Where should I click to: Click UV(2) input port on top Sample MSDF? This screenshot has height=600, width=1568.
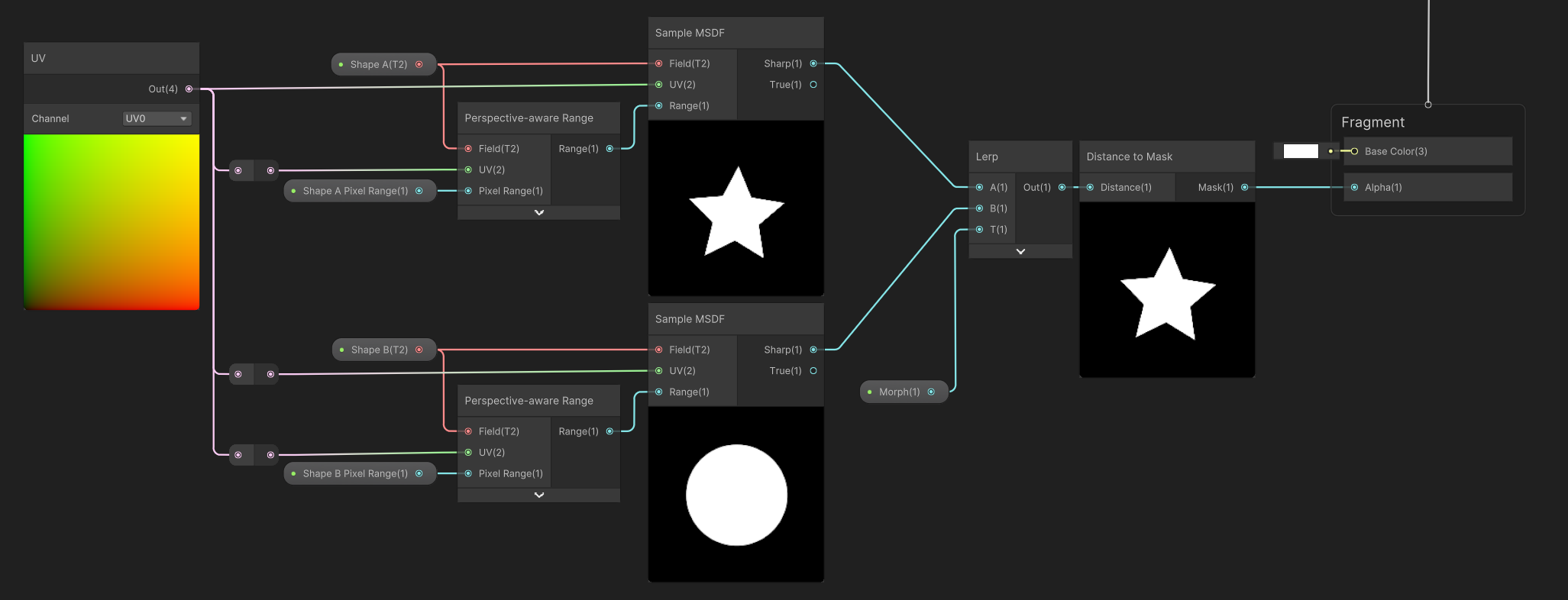coord(658,85)
